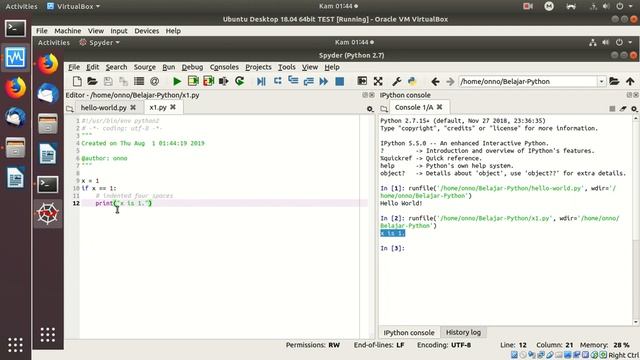Browse editor tabs icon left of hello-world.py
640x360 pixels.
tap(70, 109)
